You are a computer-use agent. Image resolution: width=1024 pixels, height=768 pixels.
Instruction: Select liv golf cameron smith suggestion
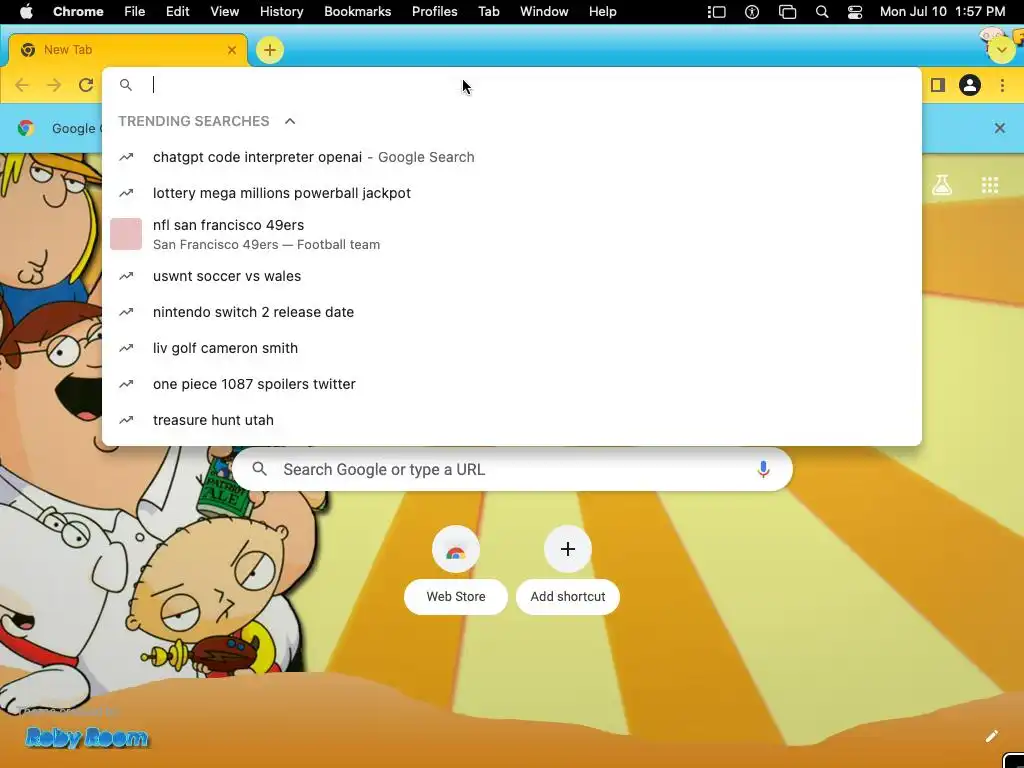point(512,348)
